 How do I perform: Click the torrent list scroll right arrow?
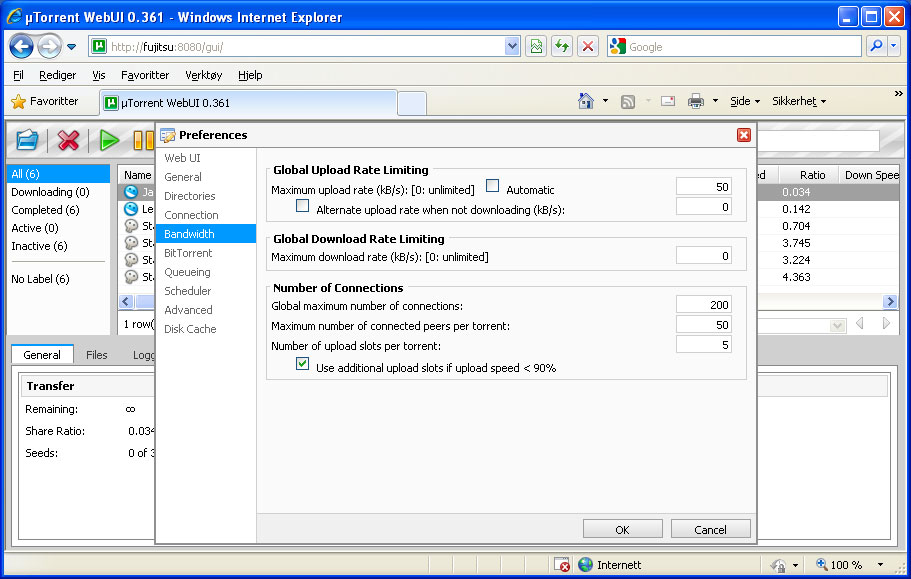[x=890, y=301]
